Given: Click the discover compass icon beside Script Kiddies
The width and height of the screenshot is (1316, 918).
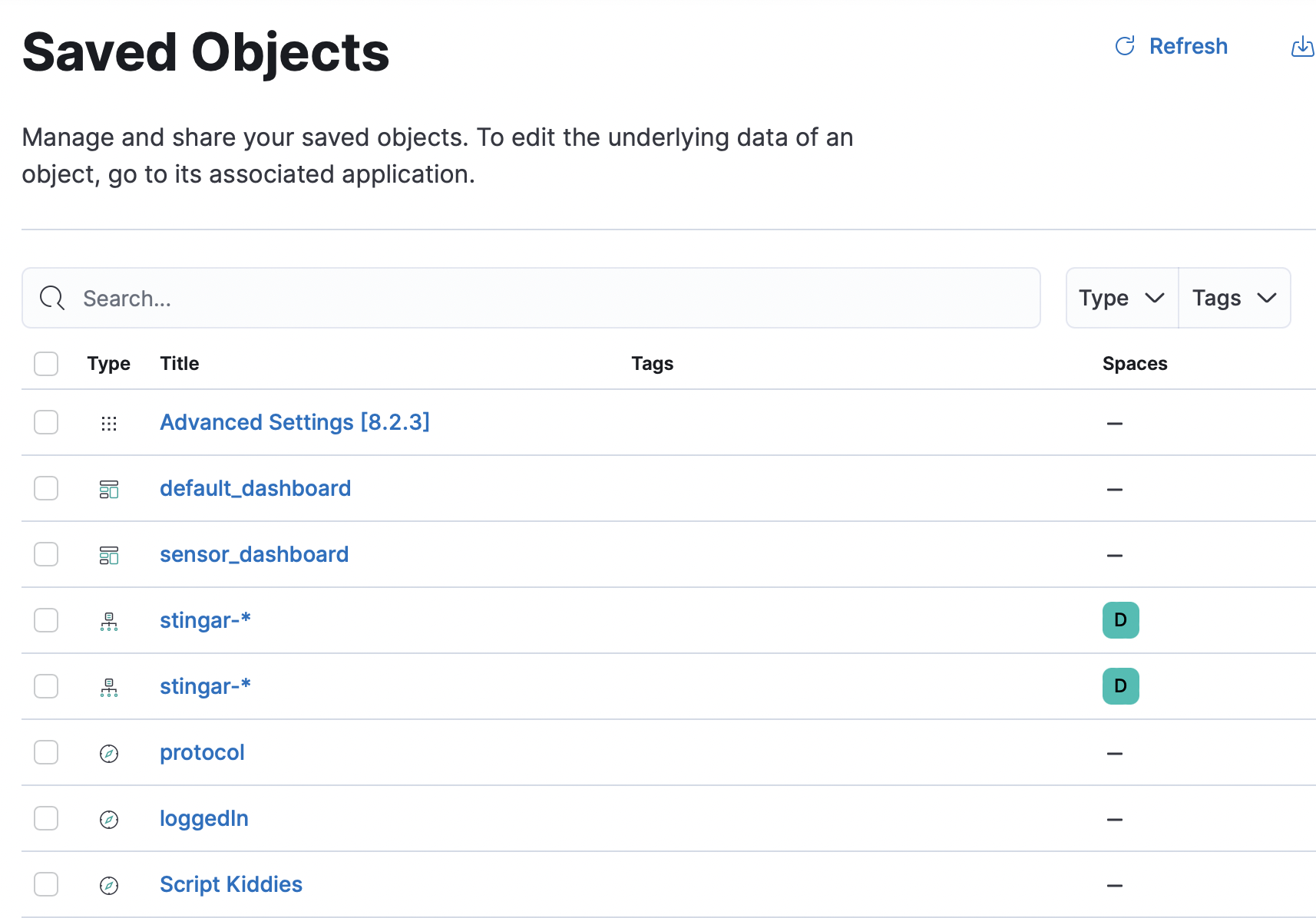Looking at the screenshot, I should pos(109,886).
